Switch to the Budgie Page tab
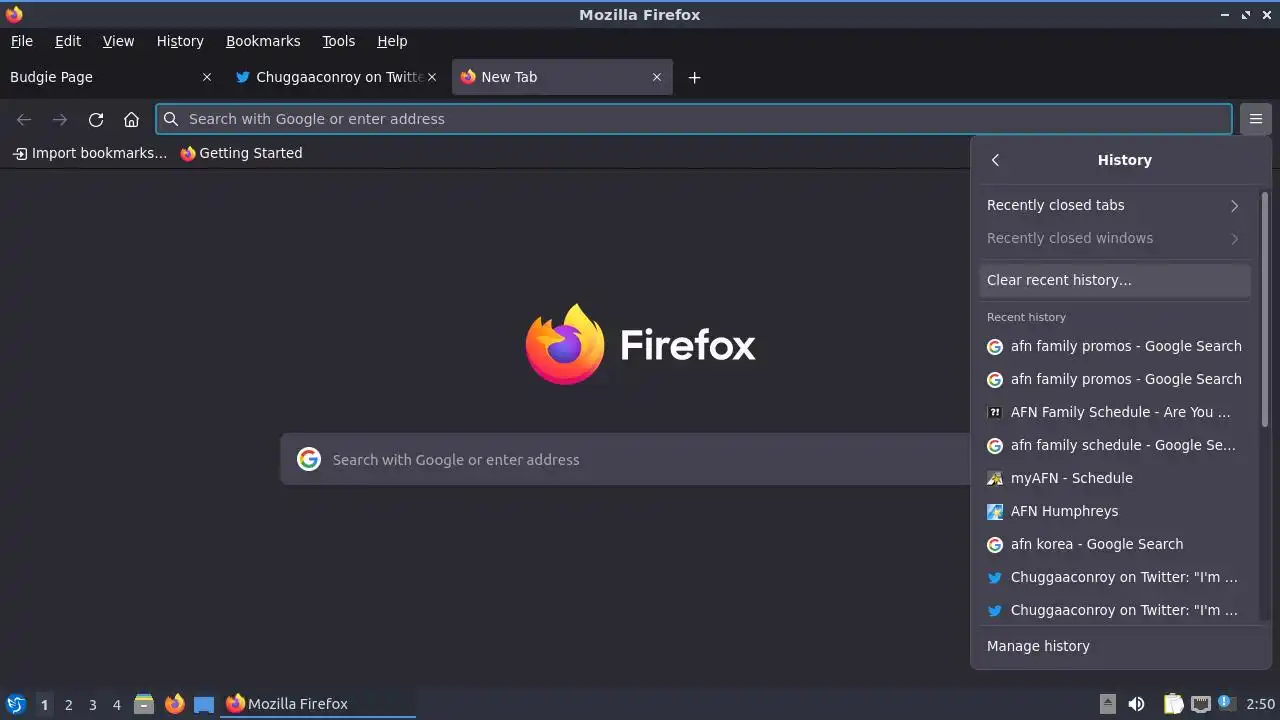Viewport: 1280px width, 720px height. pos(110,77)
